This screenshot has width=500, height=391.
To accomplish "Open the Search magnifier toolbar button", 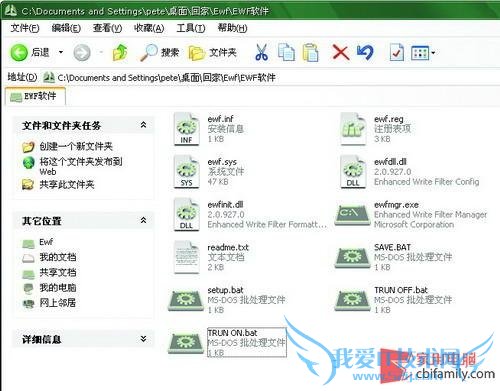I will point(159,52).
